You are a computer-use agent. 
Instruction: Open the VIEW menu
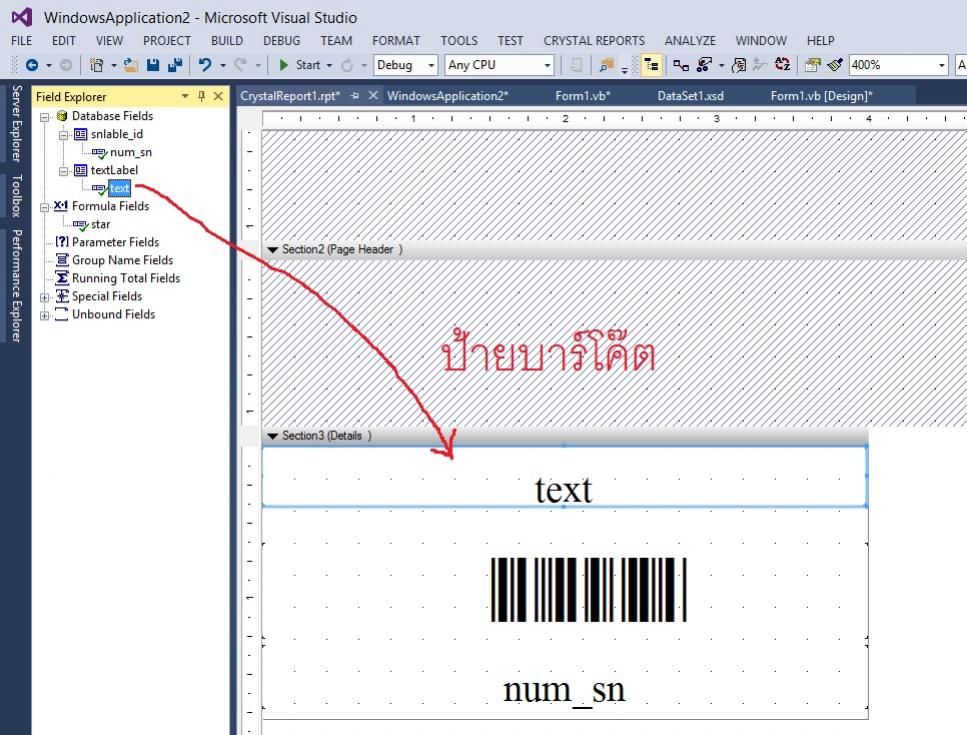(109, 41)
